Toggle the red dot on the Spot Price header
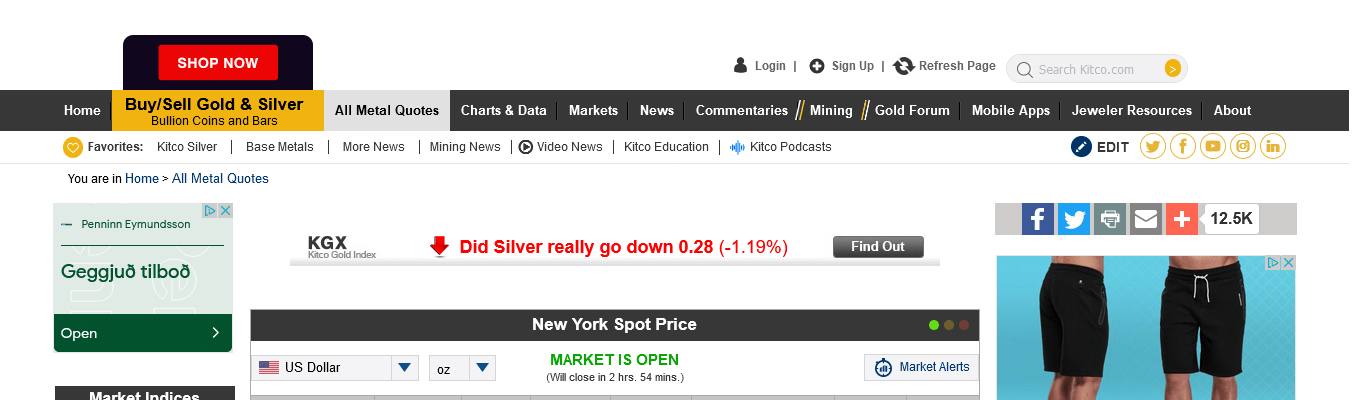 [x=964, y=325]
